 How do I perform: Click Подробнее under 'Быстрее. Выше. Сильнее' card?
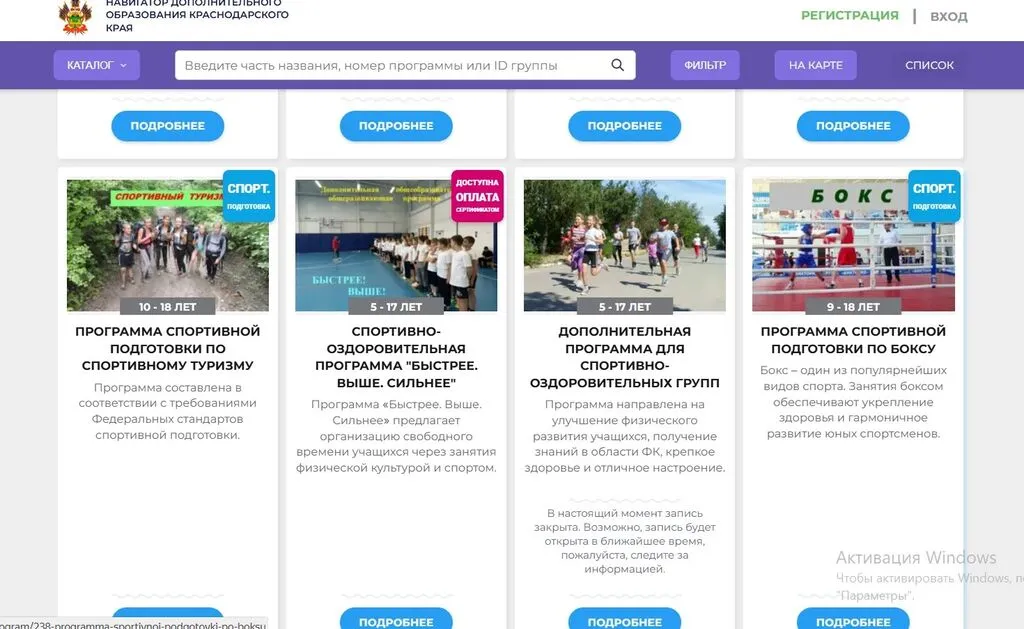click(x=396, y=619)
